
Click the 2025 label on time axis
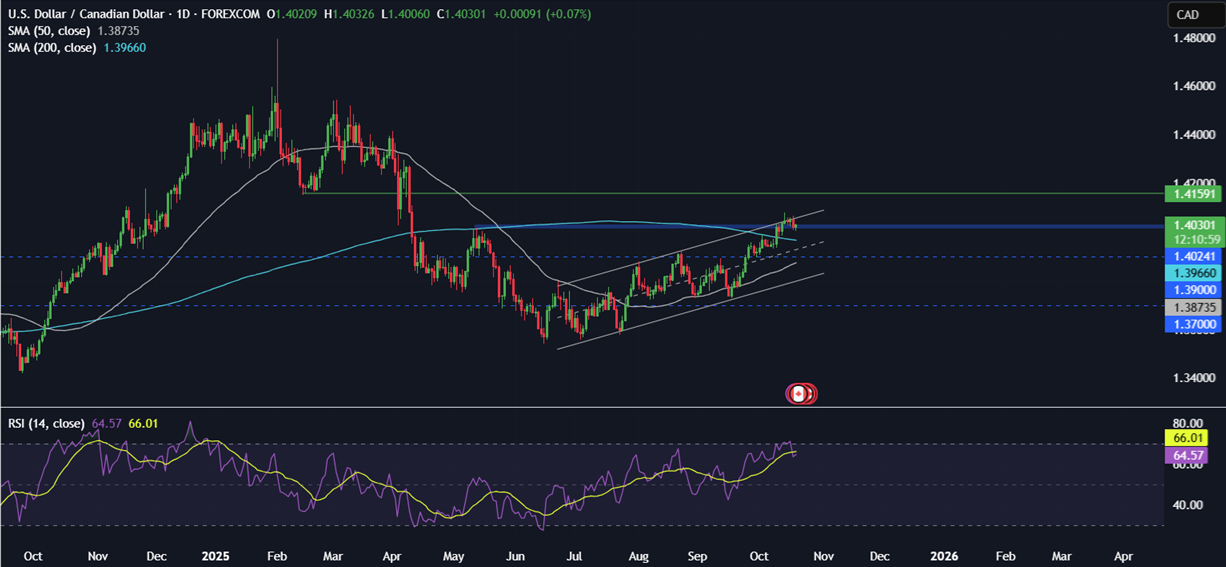[215, 553]
